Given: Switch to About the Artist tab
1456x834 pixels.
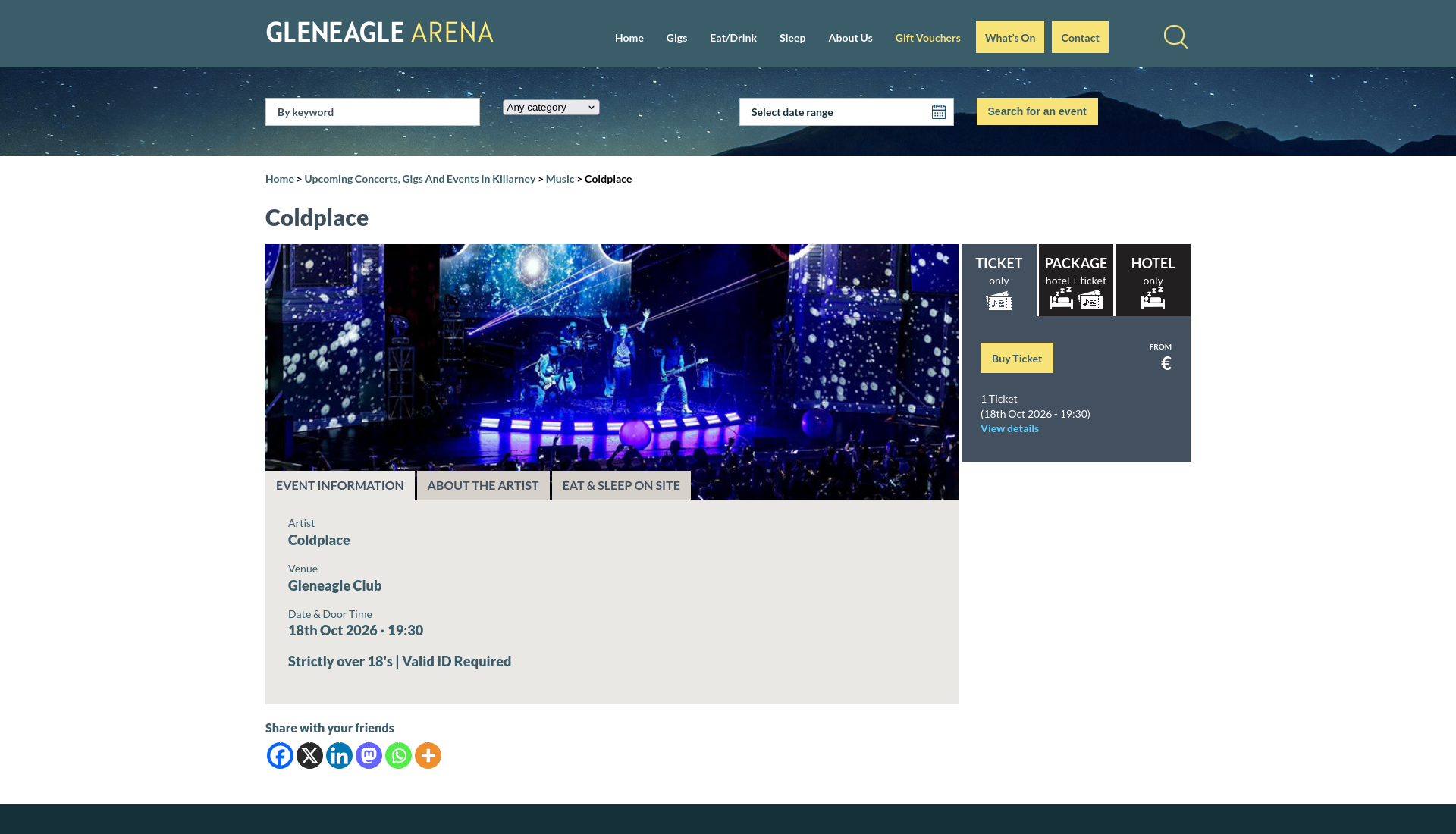Looking at the screenshot, I should click(483, 485).
